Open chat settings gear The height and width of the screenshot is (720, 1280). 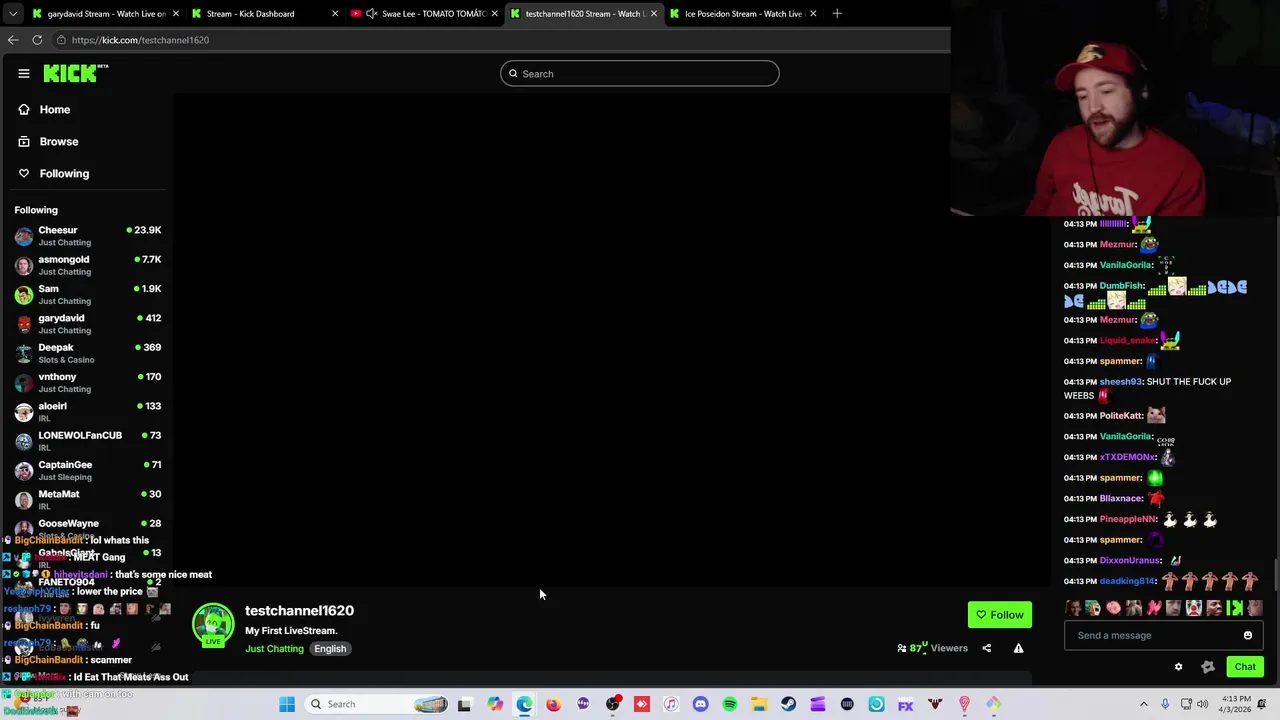point(1178,667)
